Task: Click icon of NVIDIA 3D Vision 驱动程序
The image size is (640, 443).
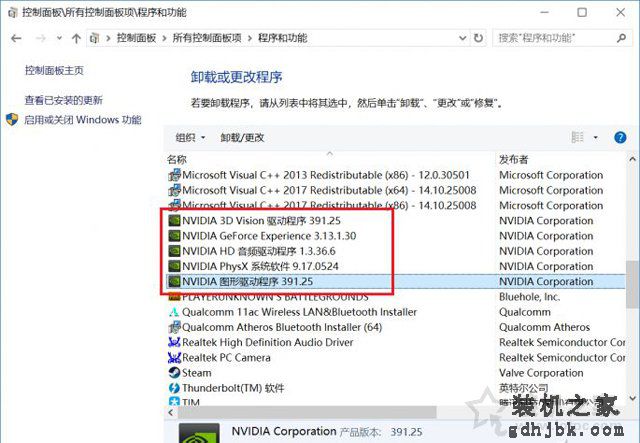Action: 174,221
